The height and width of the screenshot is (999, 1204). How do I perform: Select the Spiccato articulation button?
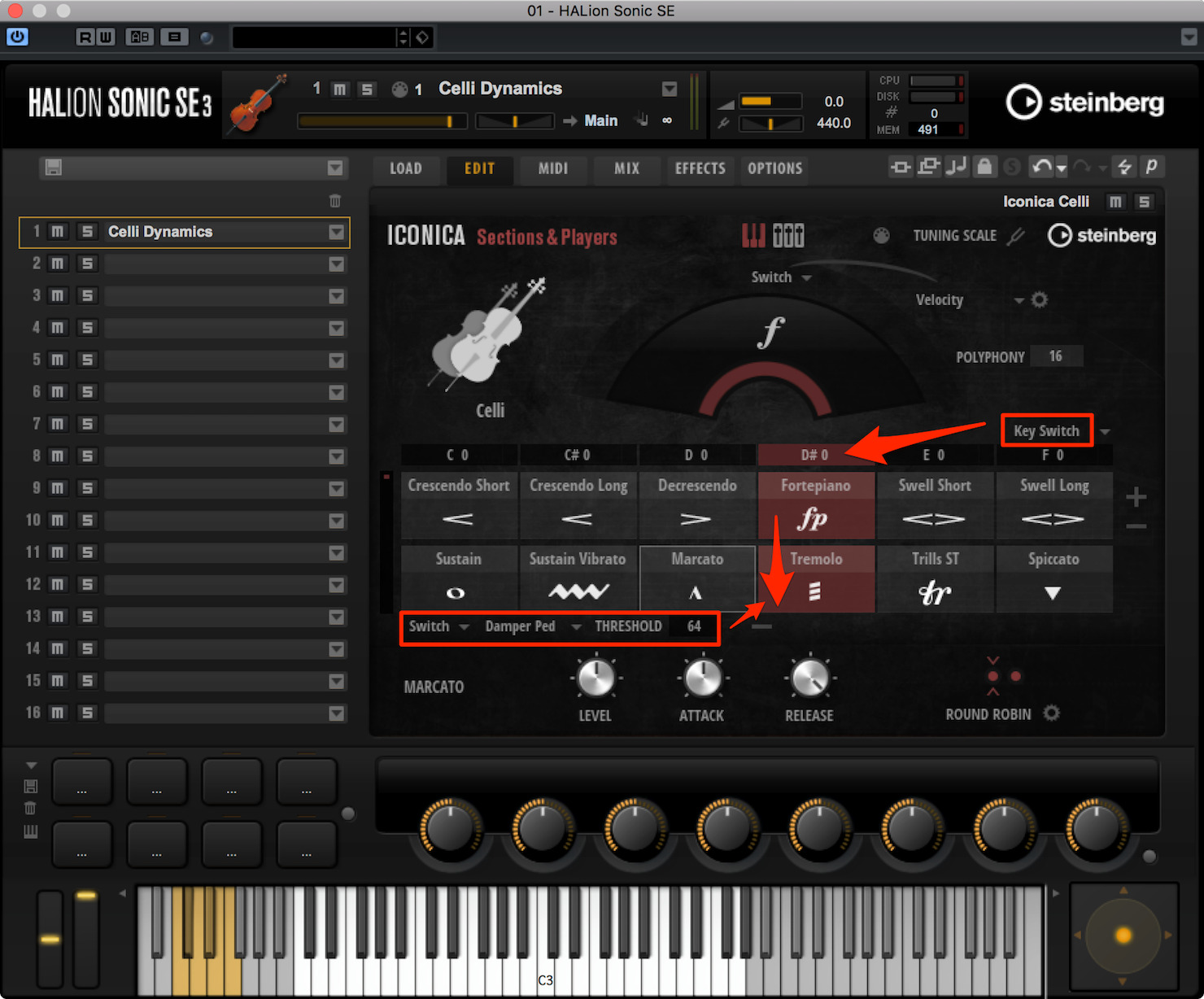point(1053,578)
